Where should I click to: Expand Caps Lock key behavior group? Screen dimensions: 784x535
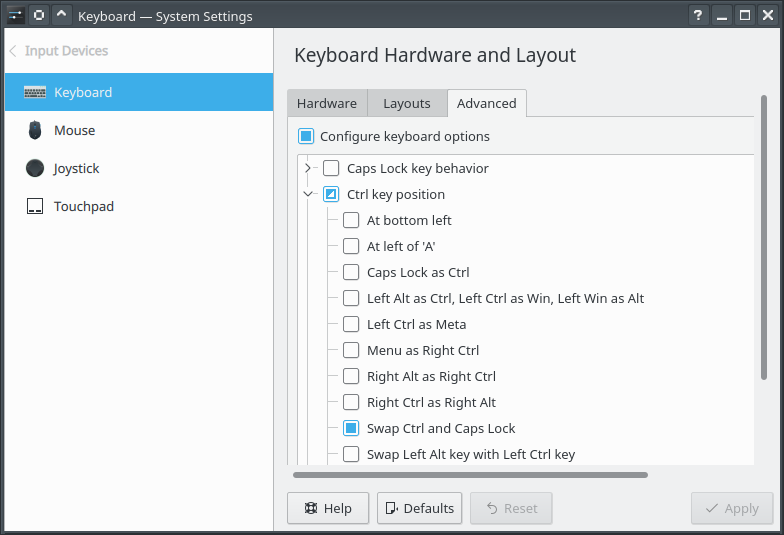(x=308, y=168)
